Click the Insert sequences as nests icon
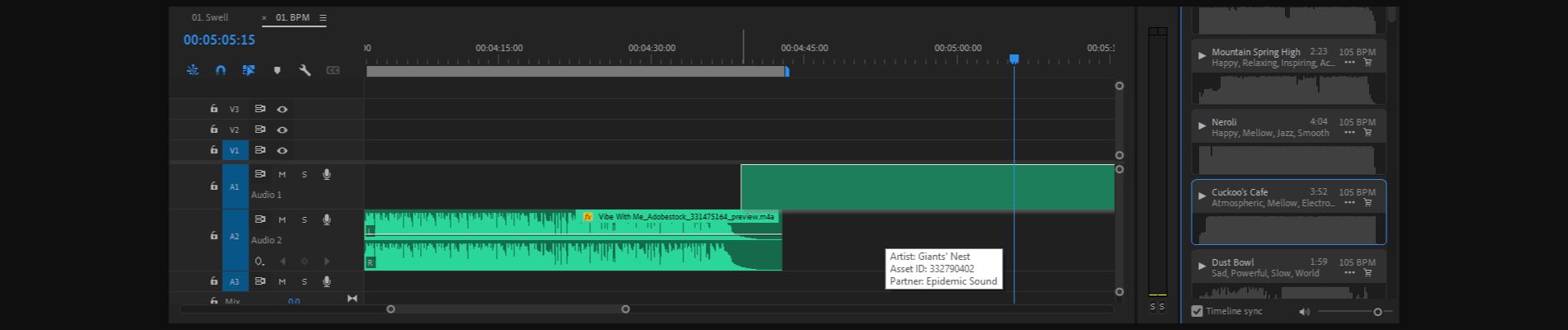 click(x=192, y=71)
